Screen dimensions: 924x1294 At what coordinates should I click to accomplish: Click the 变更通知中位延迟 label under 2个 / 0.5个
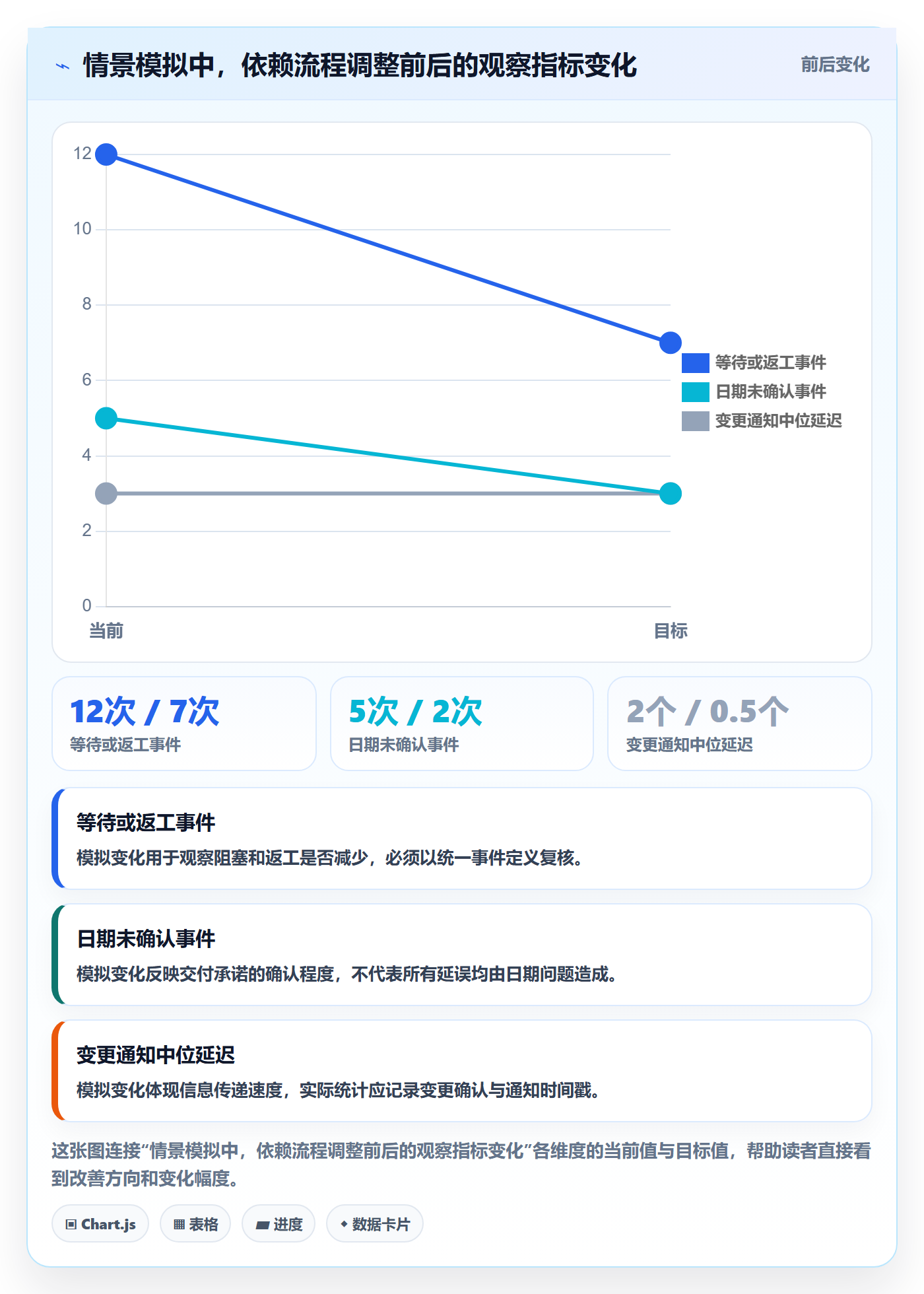pos(690,745)
